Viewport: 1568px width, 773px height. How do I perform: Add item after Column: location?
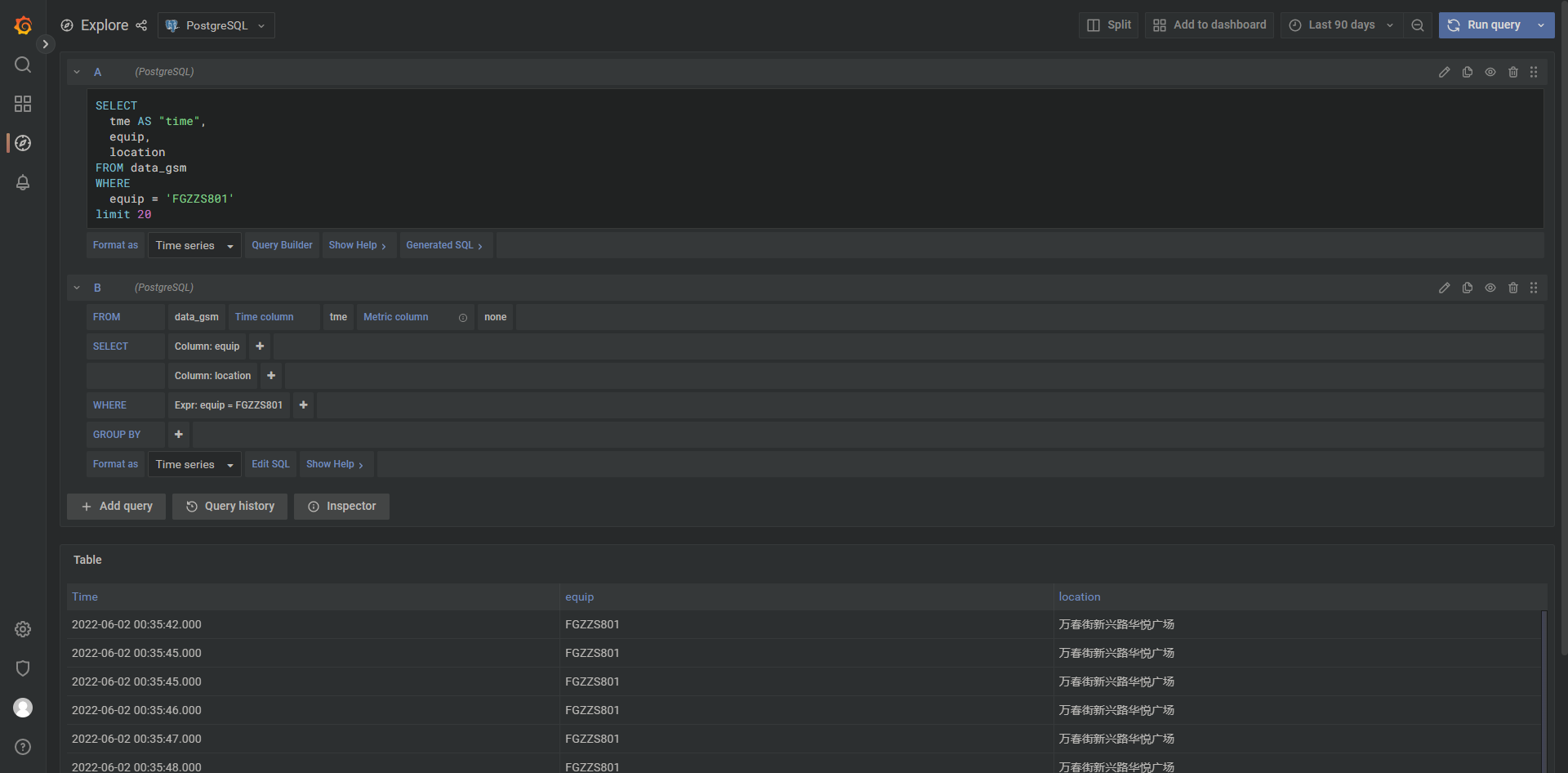[x=271, y=376]
